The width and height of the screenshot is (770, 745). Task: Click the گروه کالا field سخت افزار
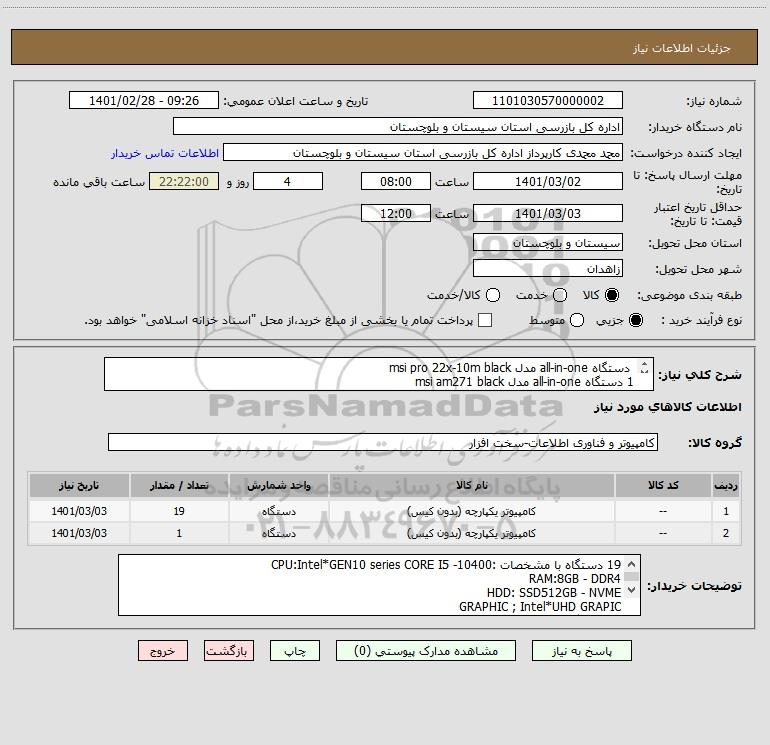(383, 442)
